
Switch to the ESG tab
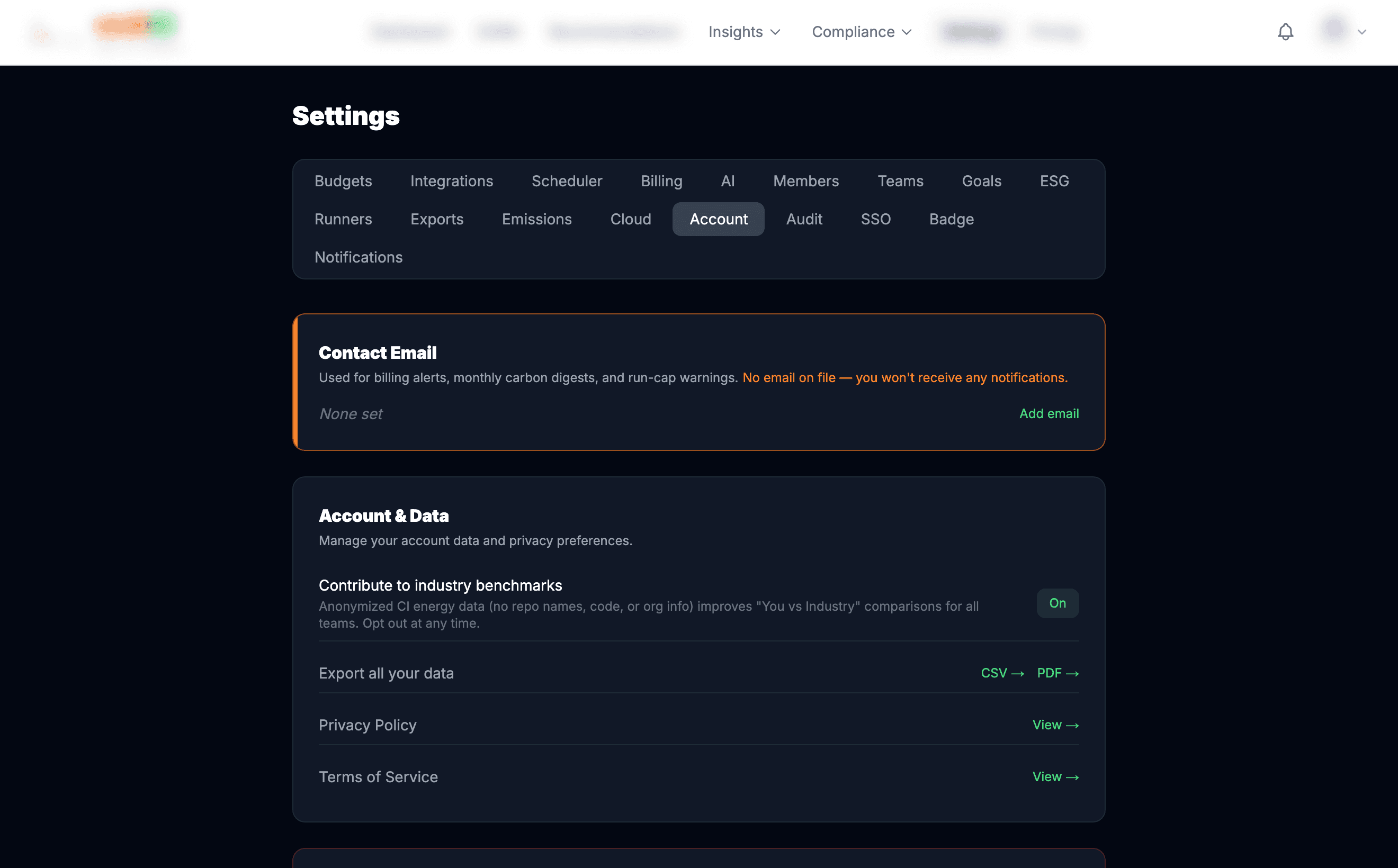coord(1054,181)
